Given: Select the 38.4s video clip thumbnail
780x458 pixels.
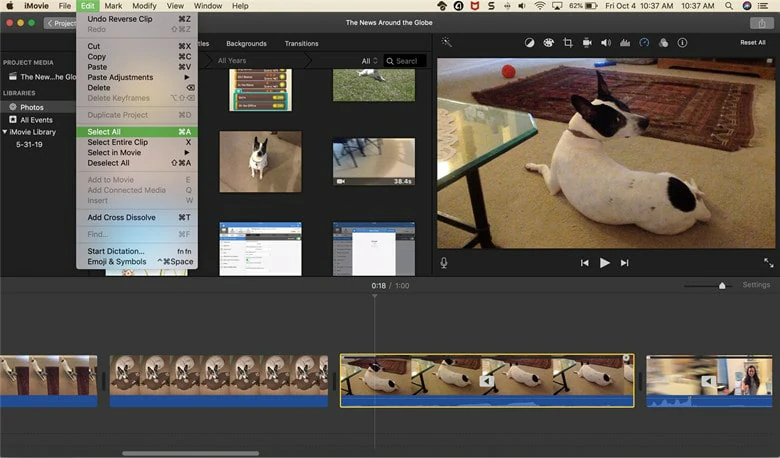Looking at the screenshot, I should coord(374,162).
